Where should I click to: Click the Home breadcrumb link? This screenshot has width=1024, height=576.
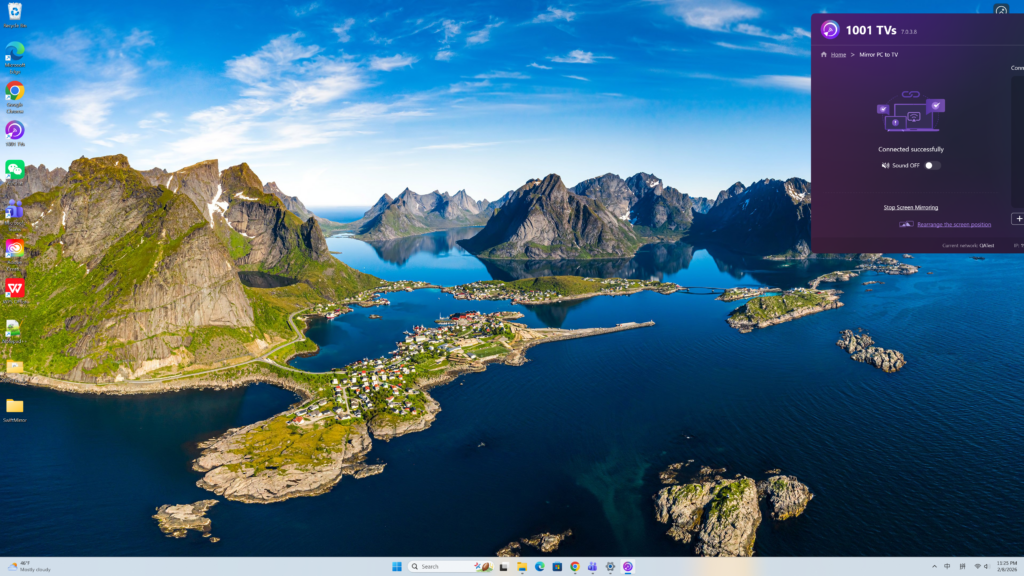[x=838, y=54]
